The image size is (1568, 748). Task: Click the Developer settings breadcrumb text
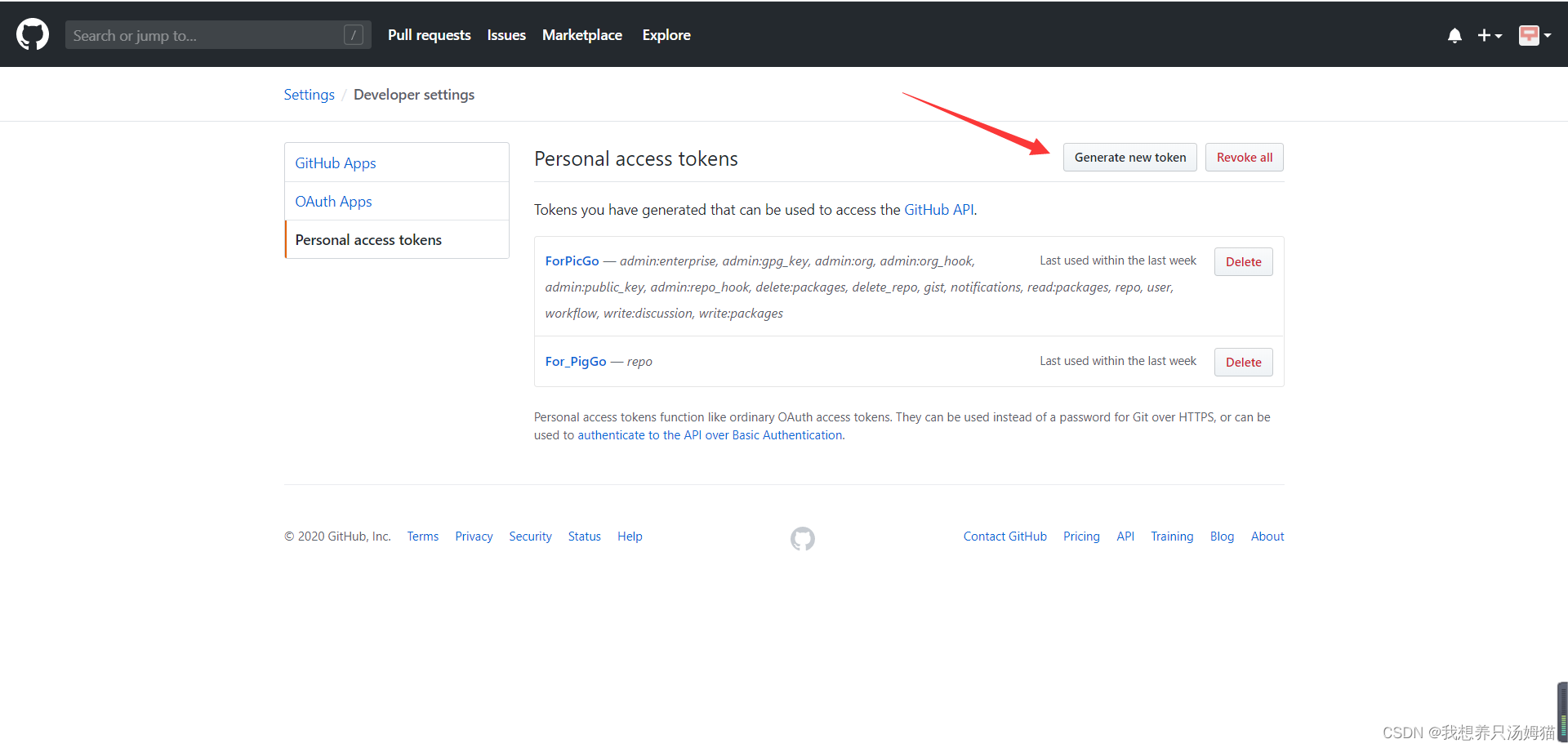coord(414,95)
